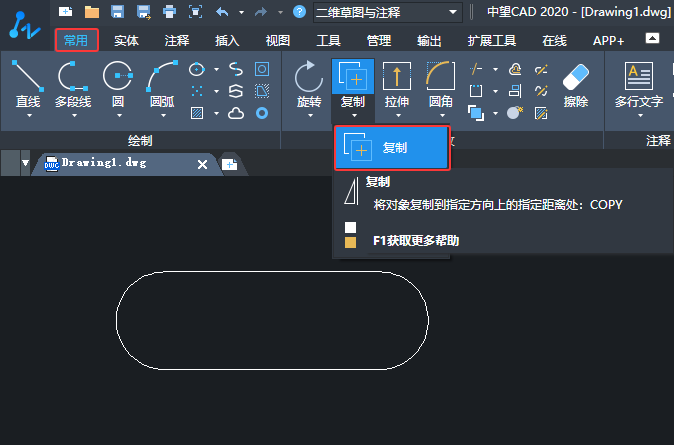Switch to the 扩展工具 ribbon tab
This screenshot has width=674, height=445.
tap(492, 40)
